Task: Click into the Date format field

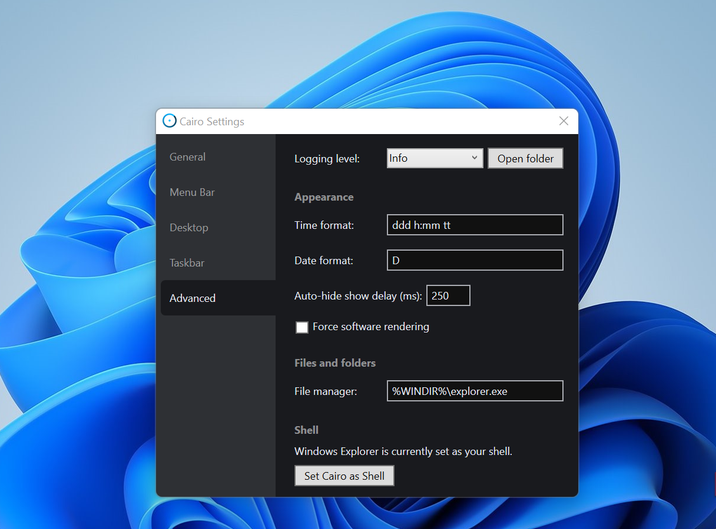Action: pyautogui.click(x=475, y=260)
